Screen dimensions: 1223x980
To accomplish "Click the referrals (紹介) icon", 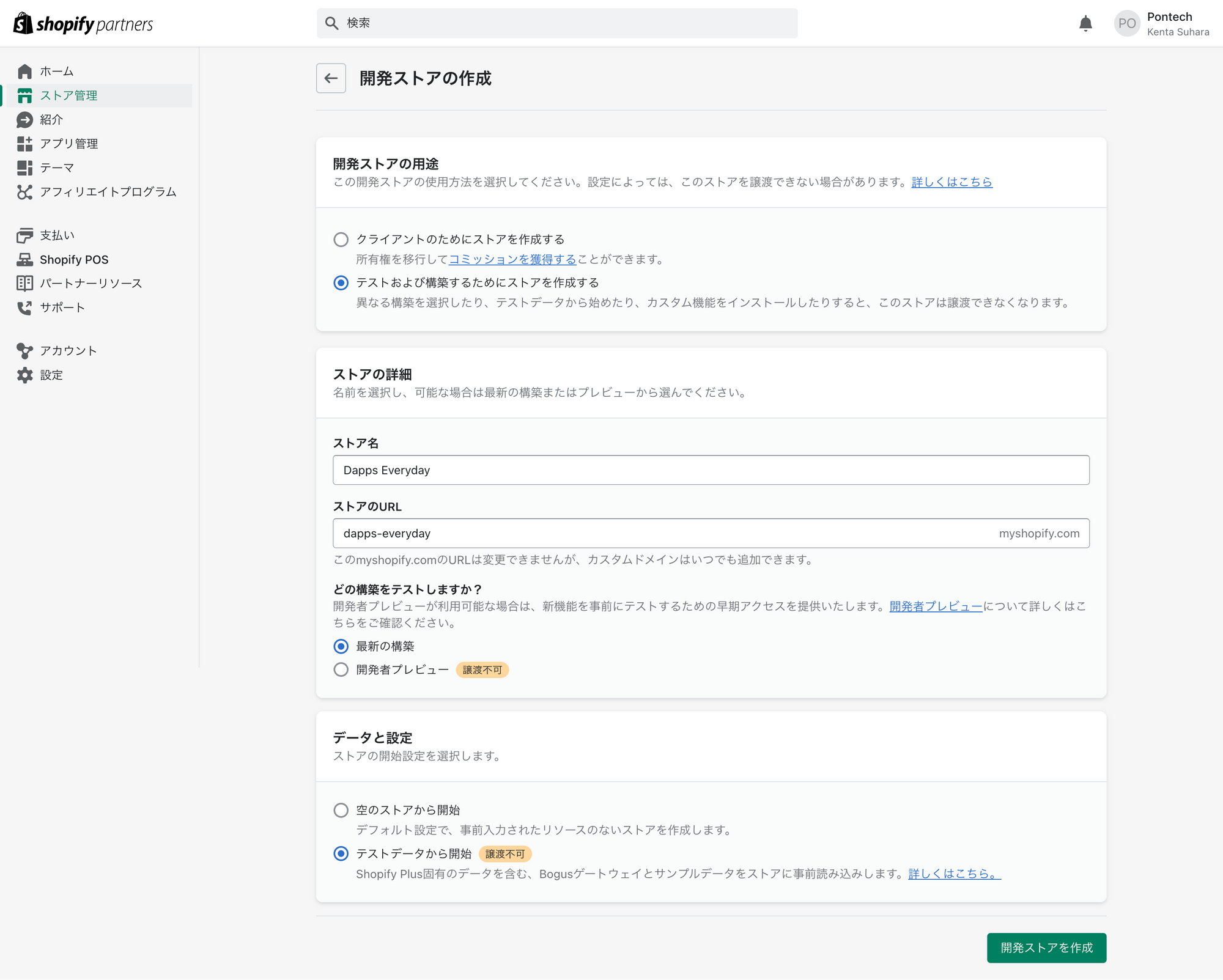I will coord(24,120).
